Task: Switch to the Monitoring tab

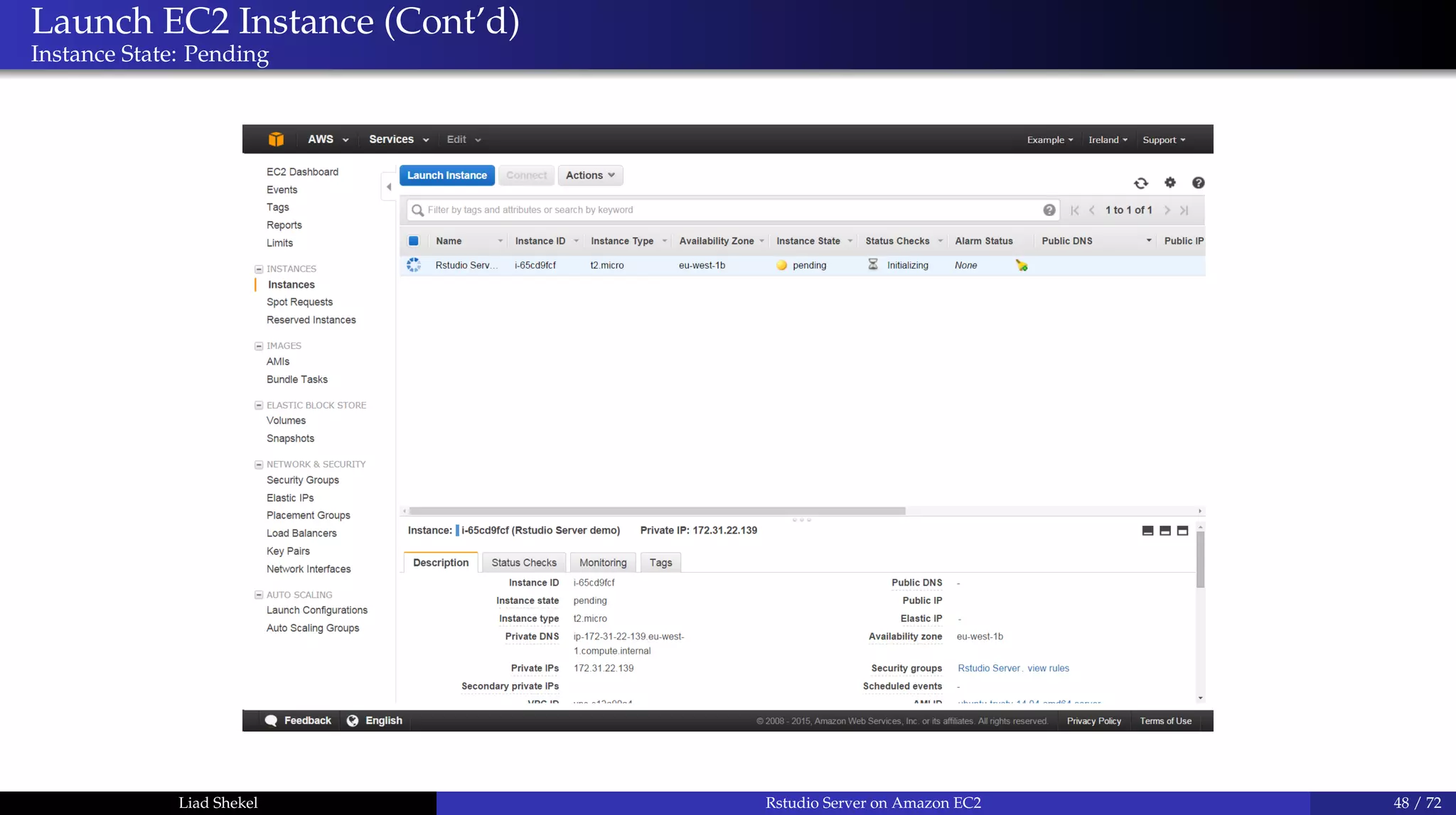Action: point(603,563)
